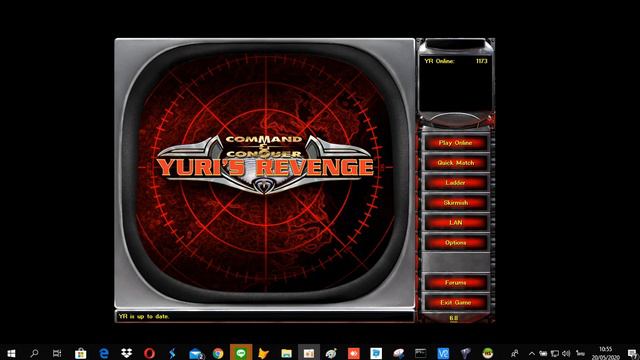Launch Microsoft Edge from taskbar
The image size is (640, 360).
[104, 353]
